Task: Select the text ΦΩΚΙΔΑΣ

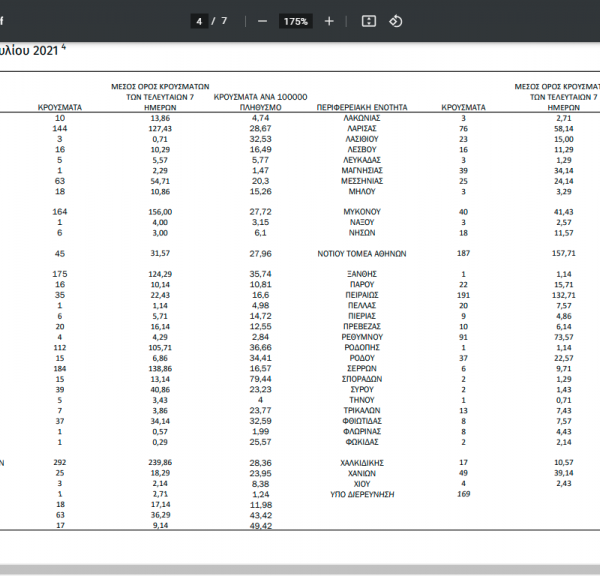Action: point(362,442)
